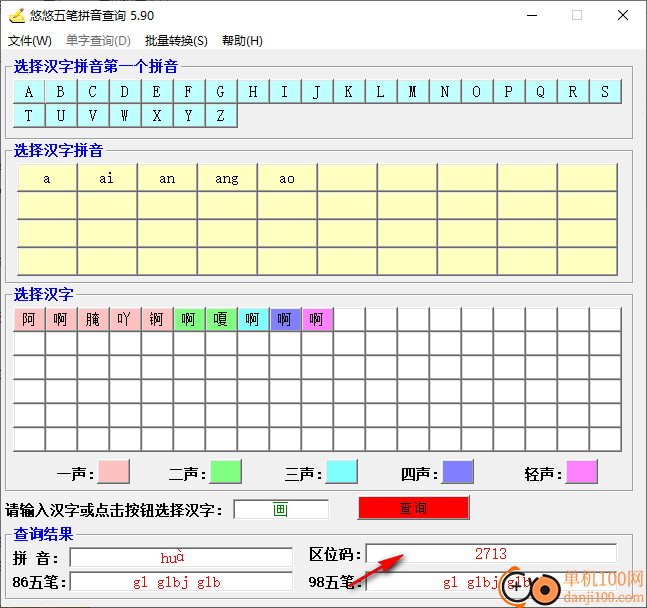Screen dimensions: 647x608
Task: Click the app pencil icon in the title bar
Action: 17,15
